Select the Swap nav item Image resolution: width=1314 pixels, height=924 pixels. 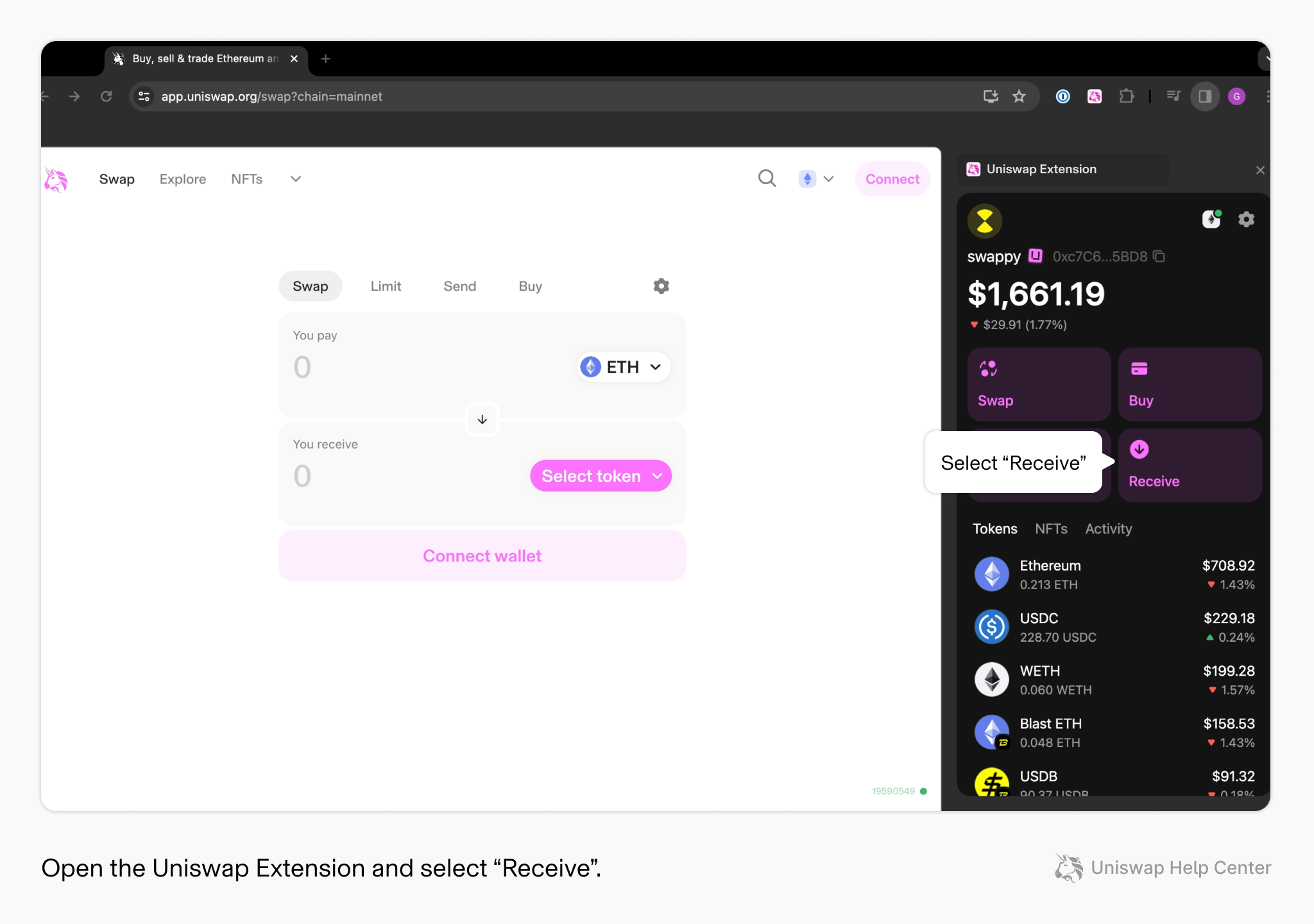click(117, 179)
